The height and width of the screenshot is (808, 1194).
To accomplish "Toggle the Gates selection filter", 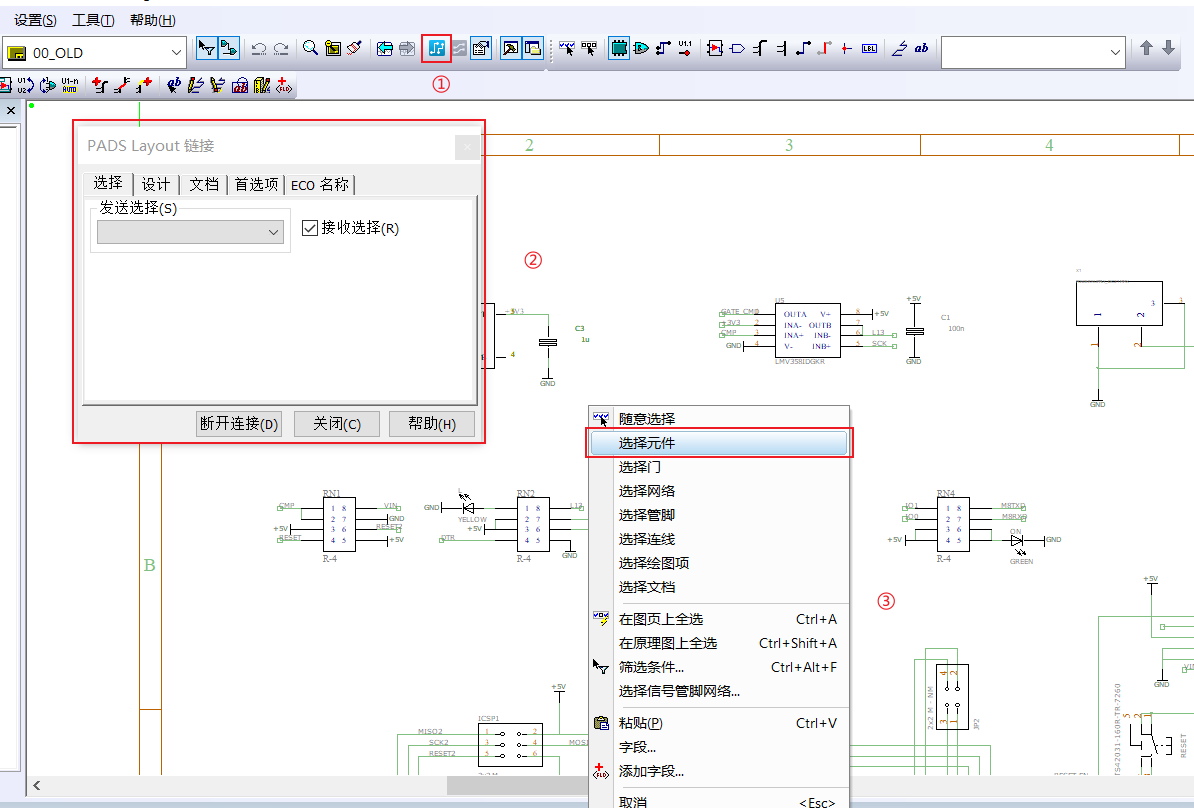I will (641, 49).
